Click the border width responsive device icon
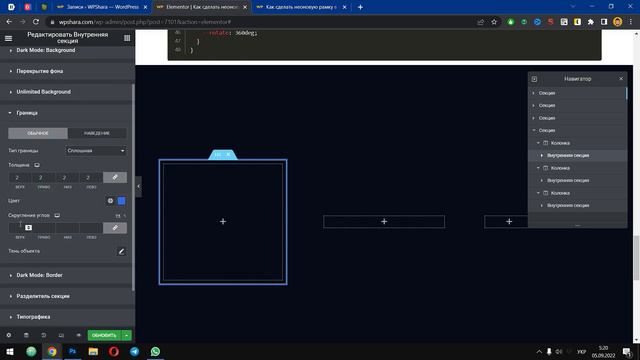Screen dimensions: 640x360 click(37, 165)
